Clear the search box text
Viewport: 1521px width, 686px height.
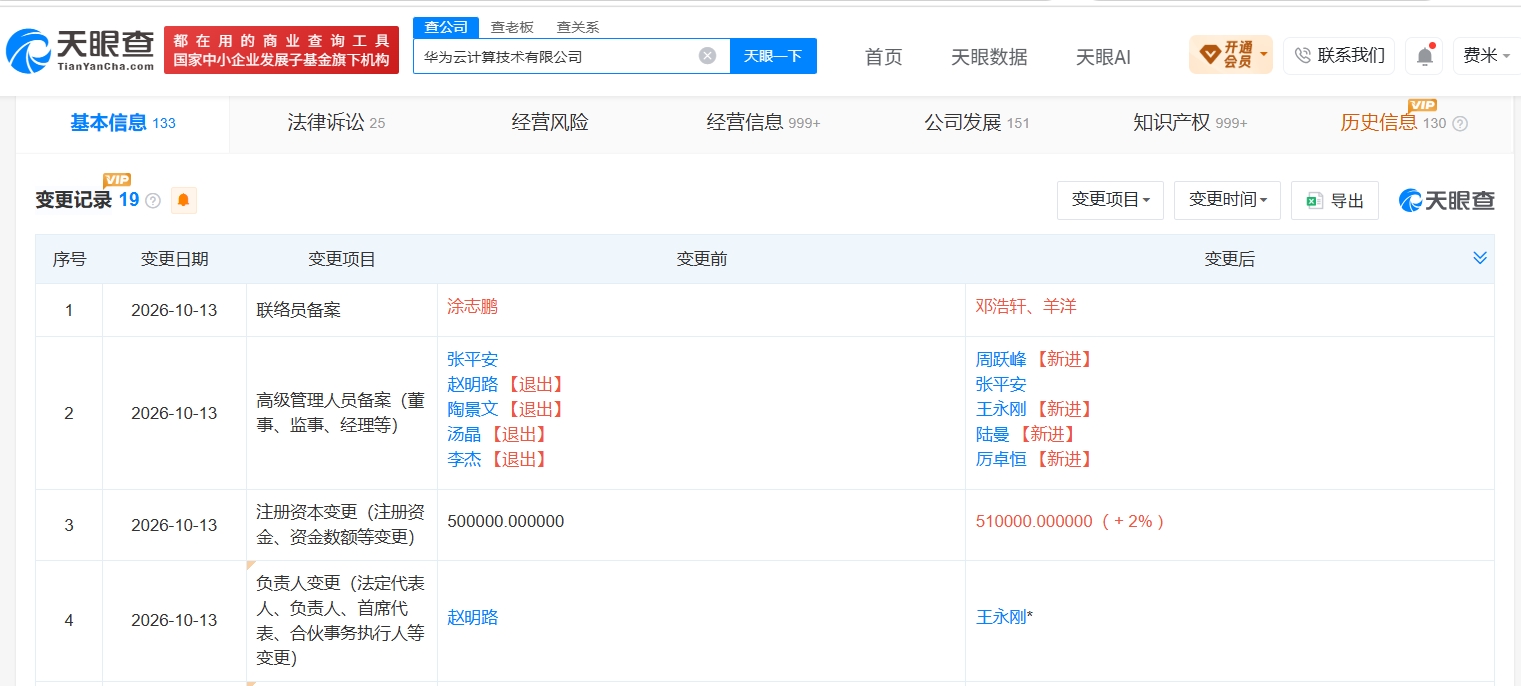point(707,56)
